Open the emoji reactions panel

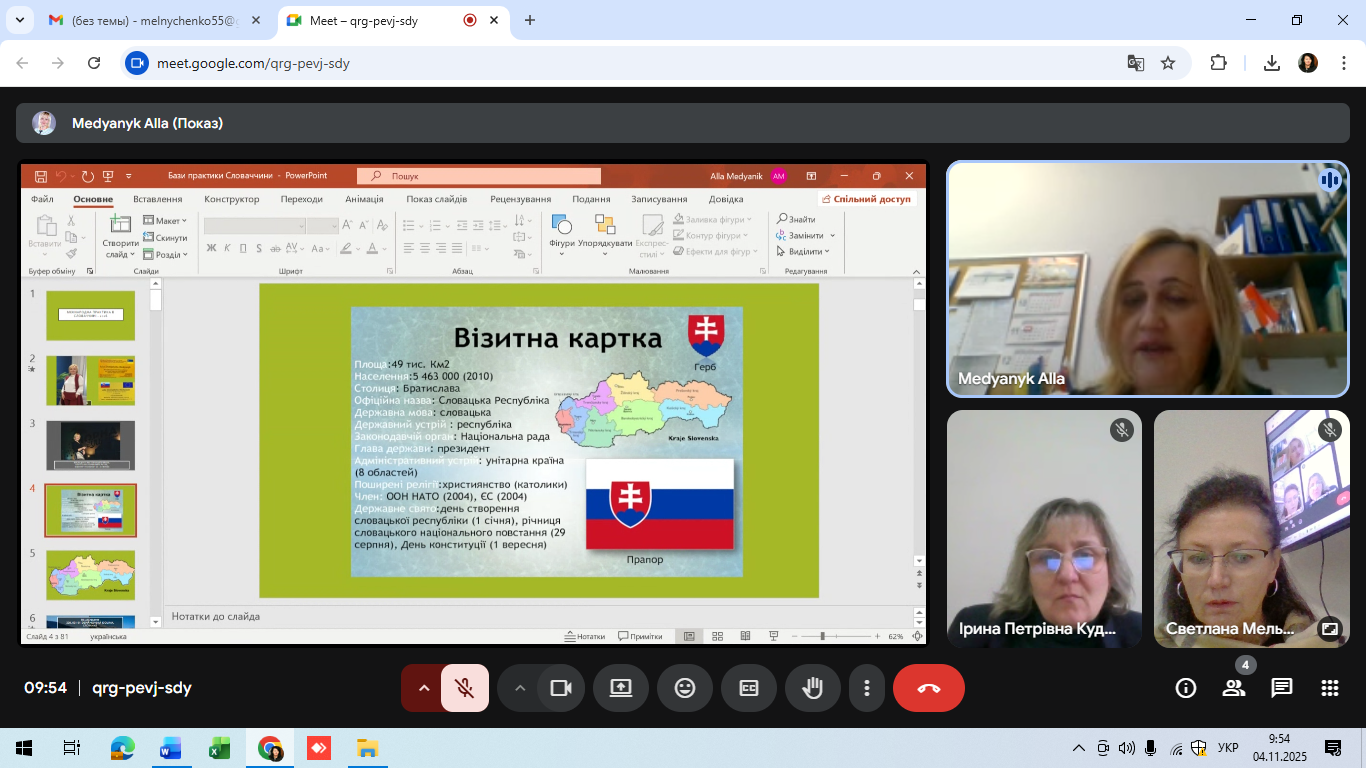[685, 688]
